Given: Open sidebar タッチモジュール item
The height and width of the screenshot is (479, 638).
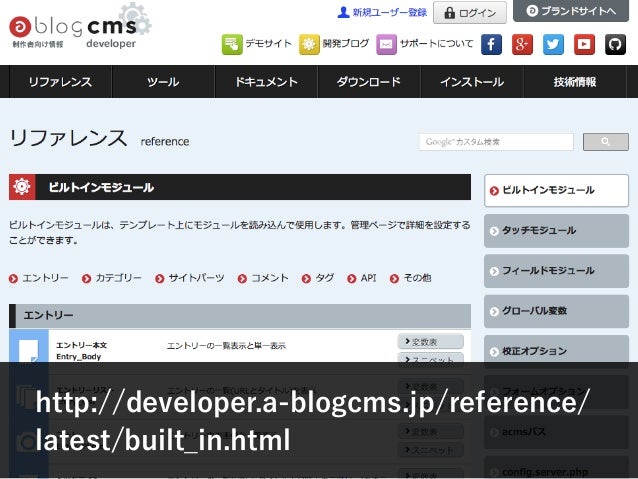Looking at the screenshot, I should [556, 231].
